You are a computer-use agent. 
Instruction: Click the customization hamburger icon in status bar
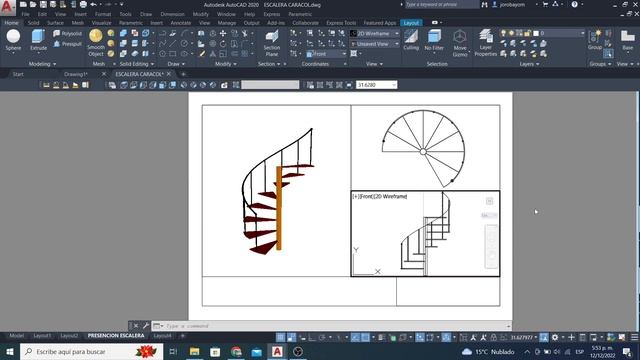[634, 337]
